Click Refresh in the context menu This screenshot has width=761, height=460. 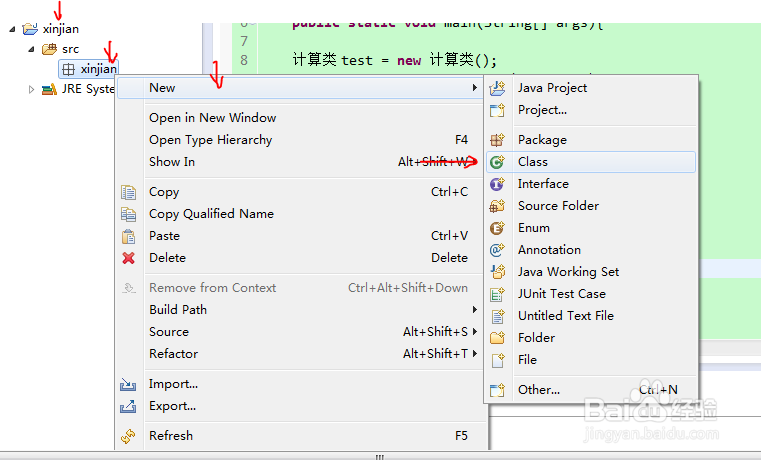click(x=171, y=436)
